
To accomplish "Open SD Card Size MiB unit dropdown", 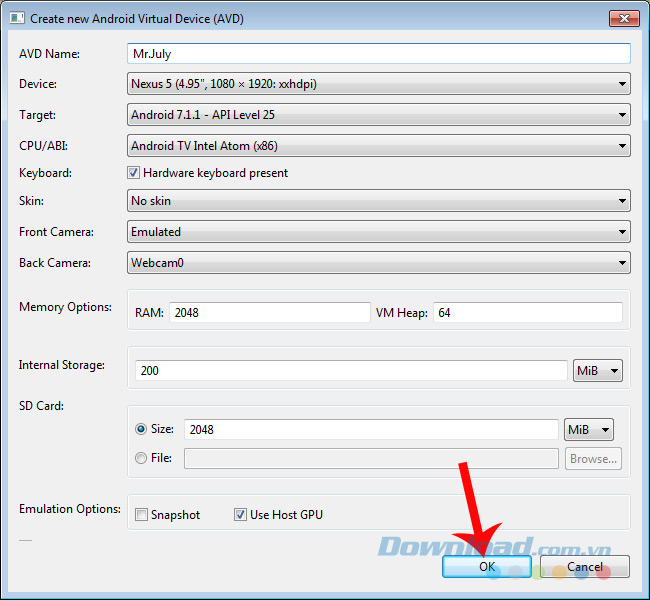I will click(589, 429).
